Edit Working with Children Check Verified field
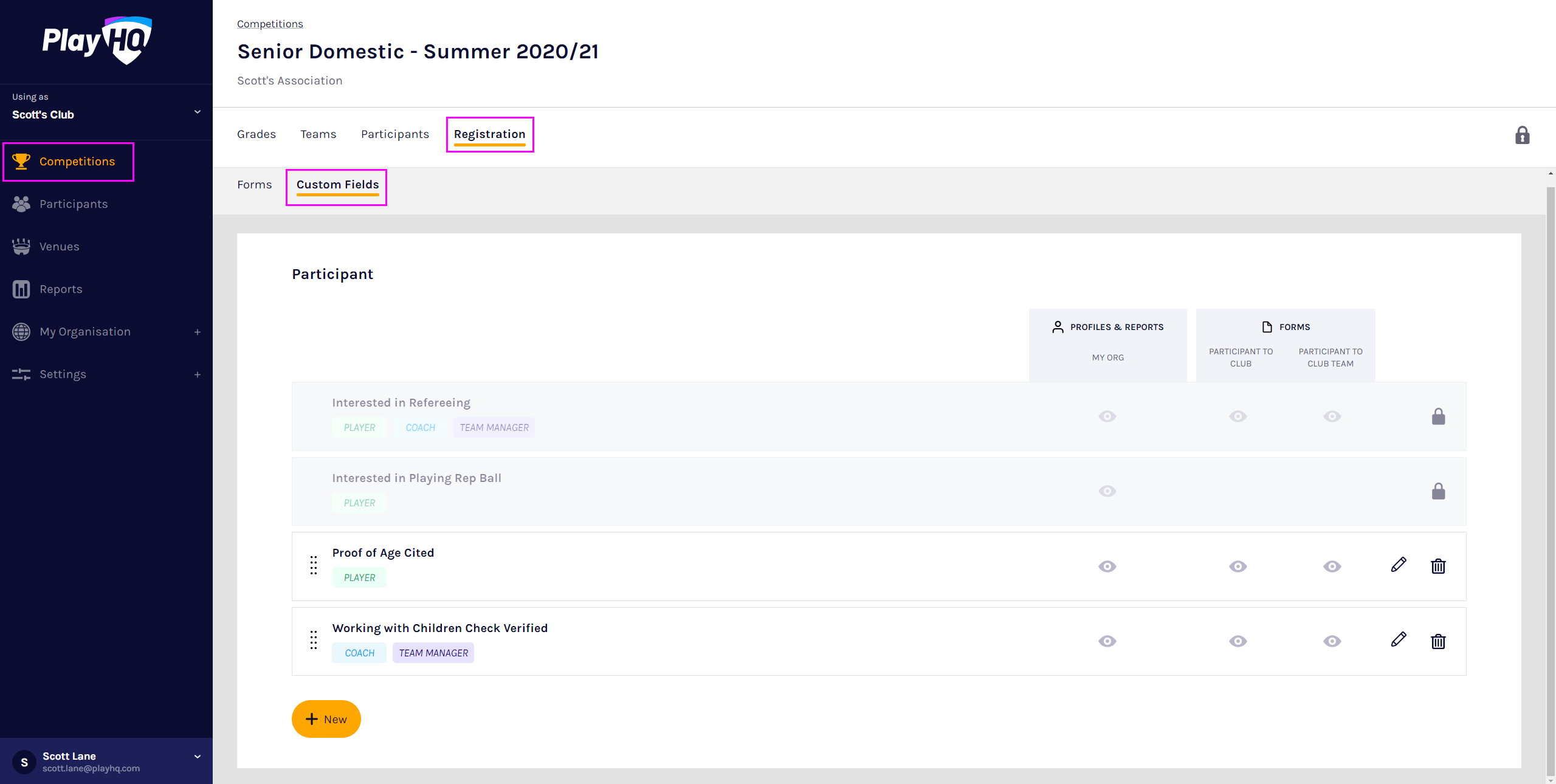Viewport: 1556px width, 784px height. pyautogui.click(x=1398, y=640)
